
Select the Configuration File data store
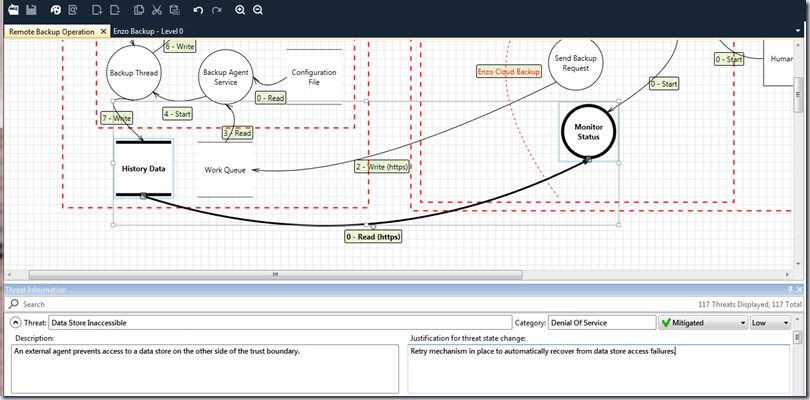(314, 77)
